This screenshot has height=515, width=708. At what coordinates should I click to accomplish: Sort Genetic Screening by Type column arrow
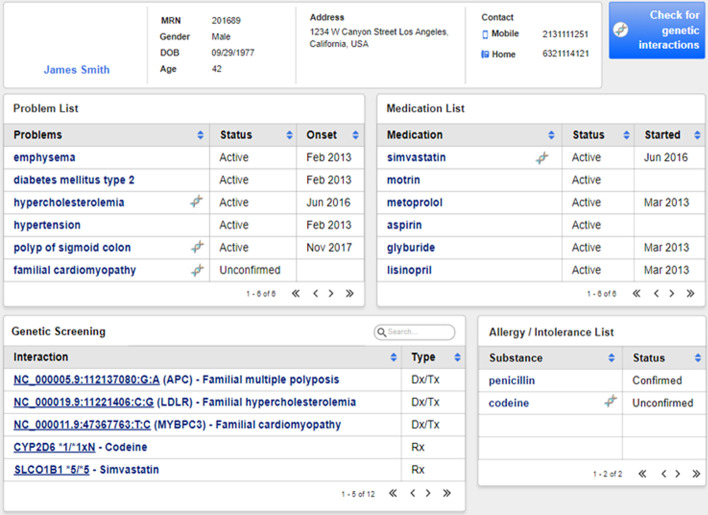(x=457, y=357)
